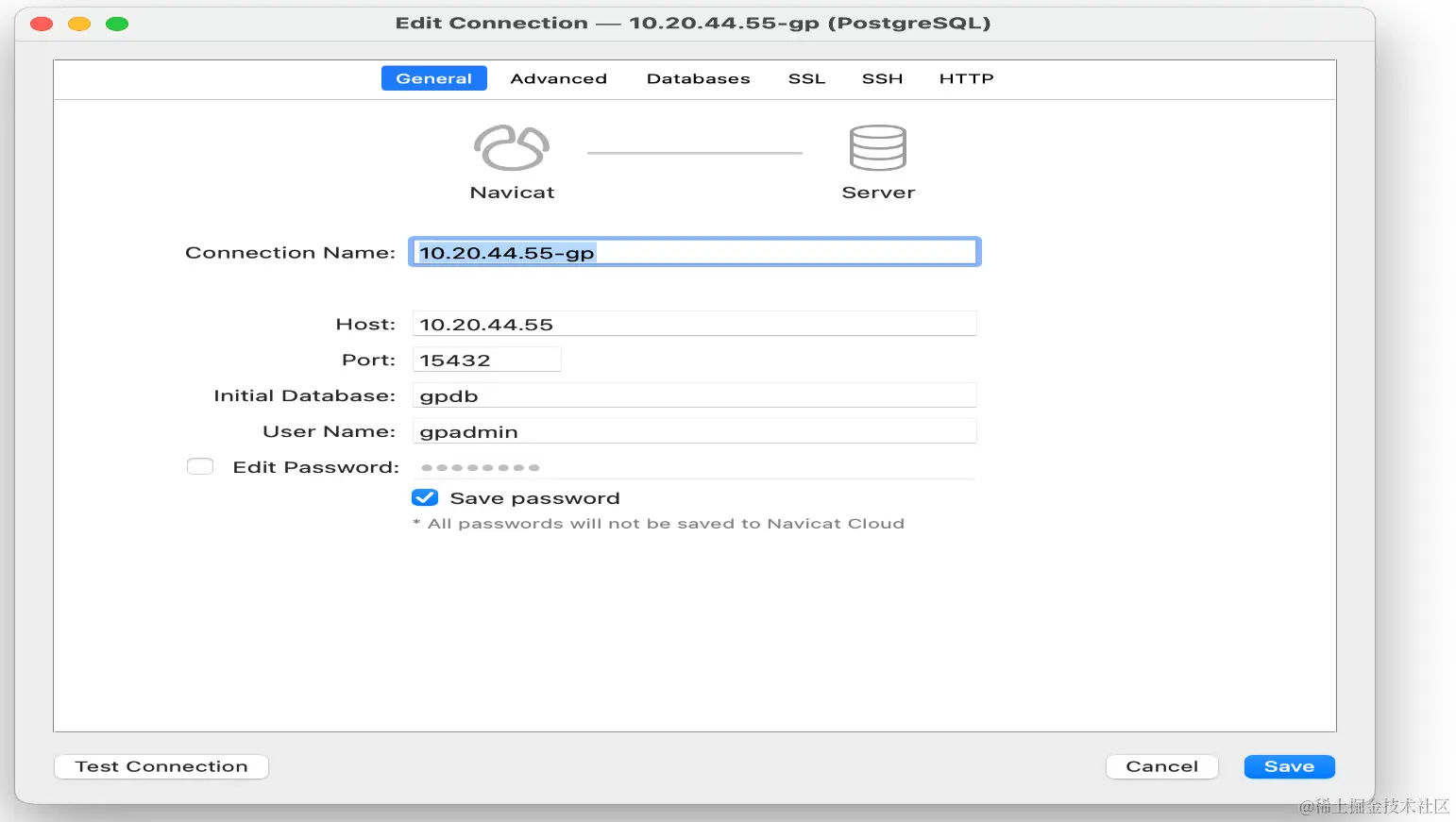Select the HTTP tab

pyautogui.click(x=967, y=78)
